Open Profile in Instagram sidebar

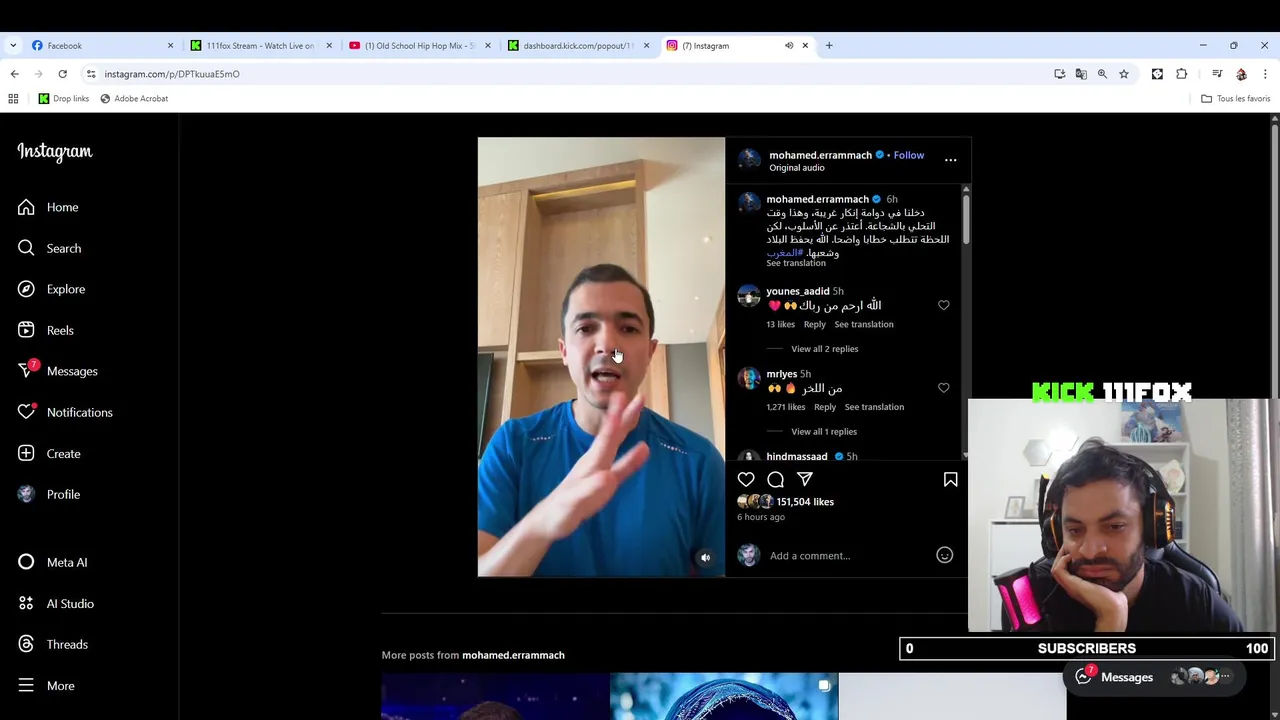point(49,494)
